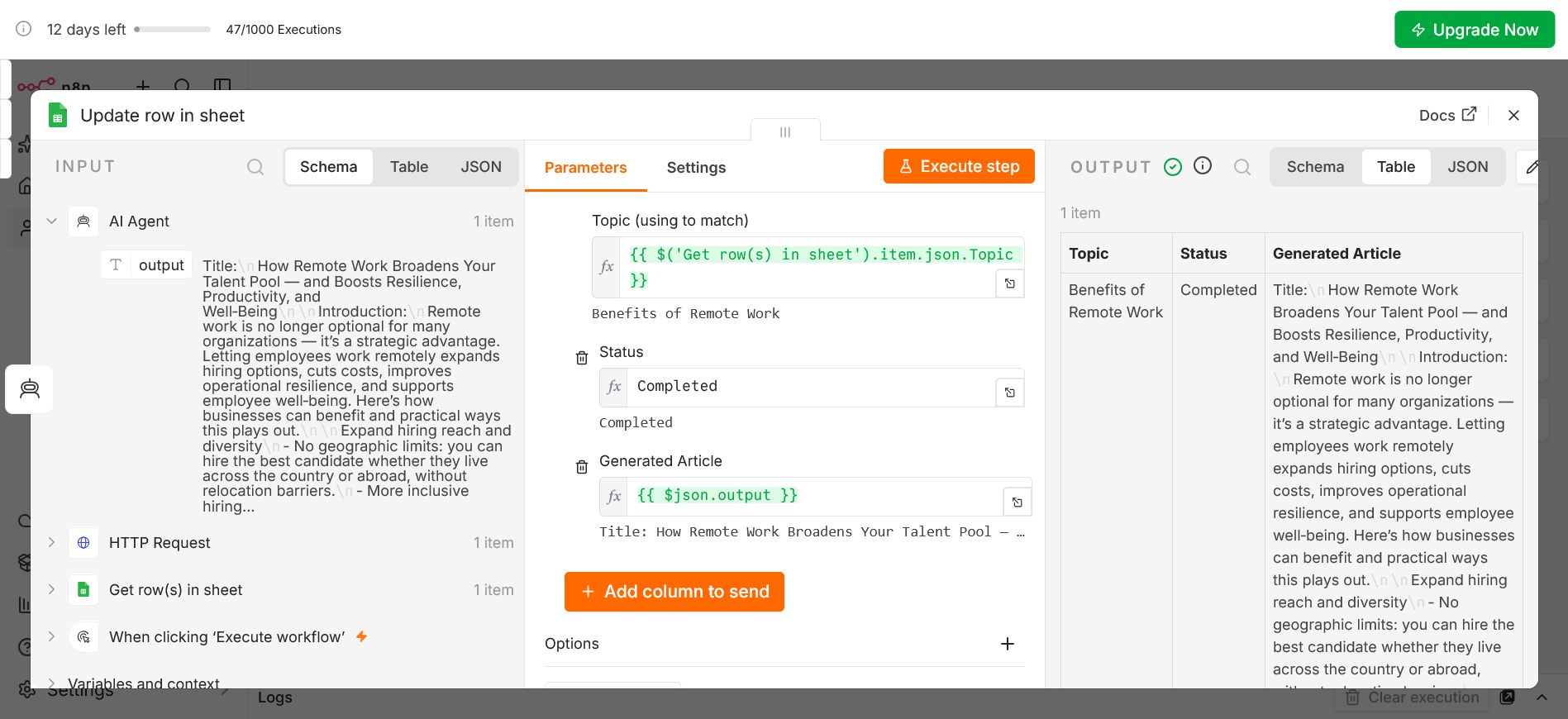Expand the When clicking 'Execute workflow' node
This screenshot has height=719, width=1568.
51,637
